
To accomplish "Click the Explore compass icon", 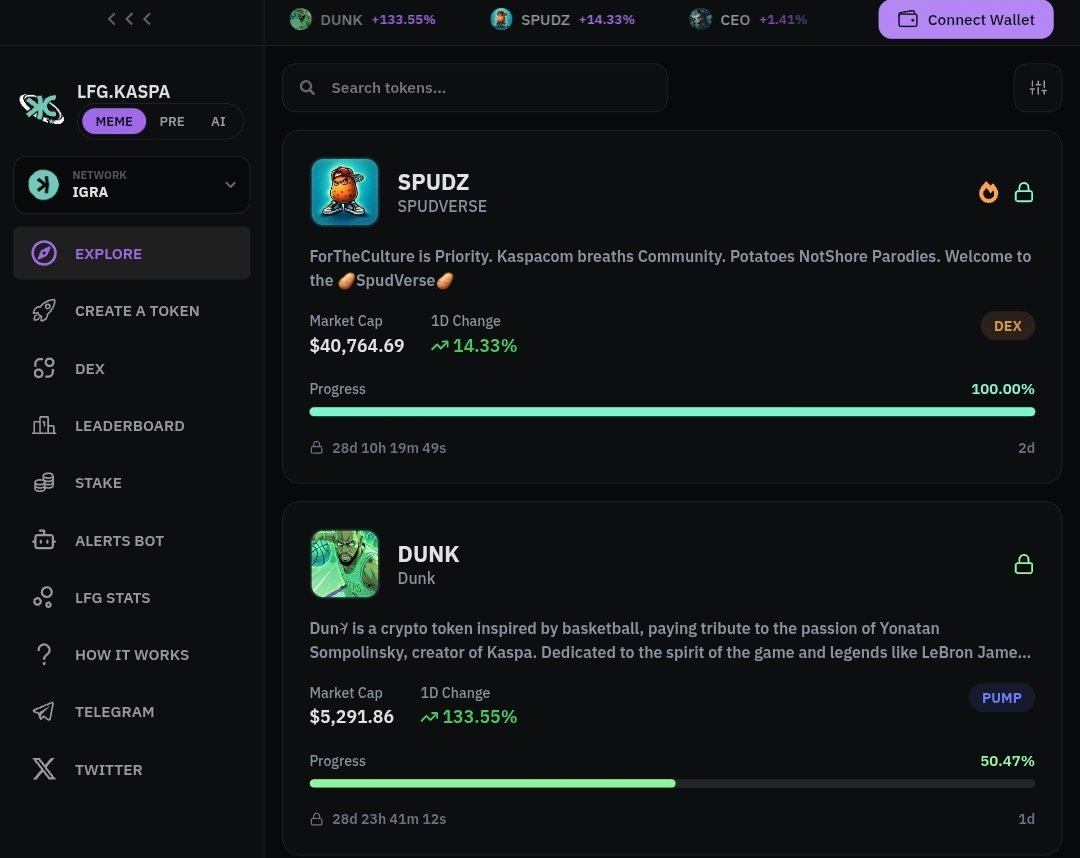I will coord(43,253).
